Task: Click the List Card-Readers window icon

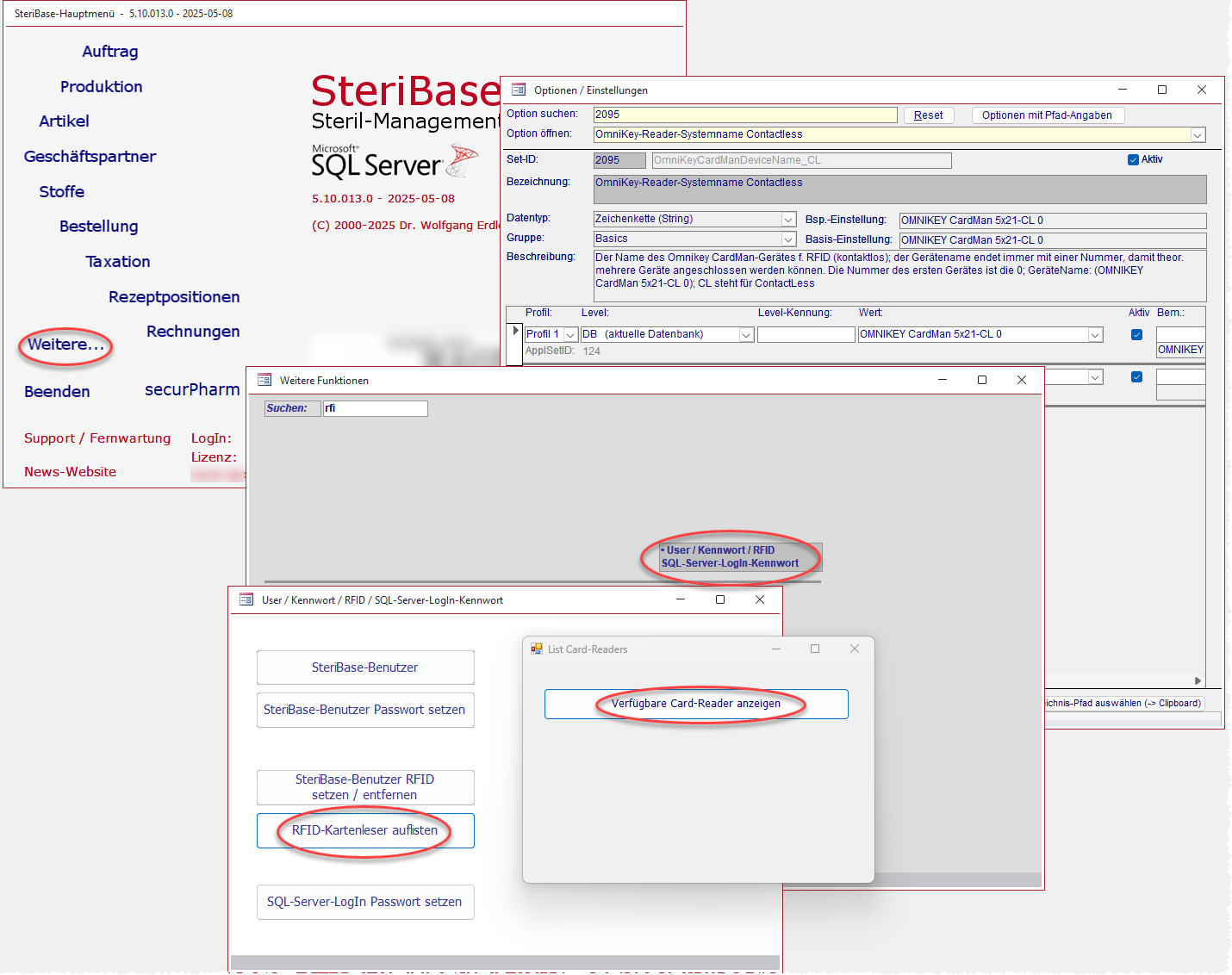Action: (537, 649)
